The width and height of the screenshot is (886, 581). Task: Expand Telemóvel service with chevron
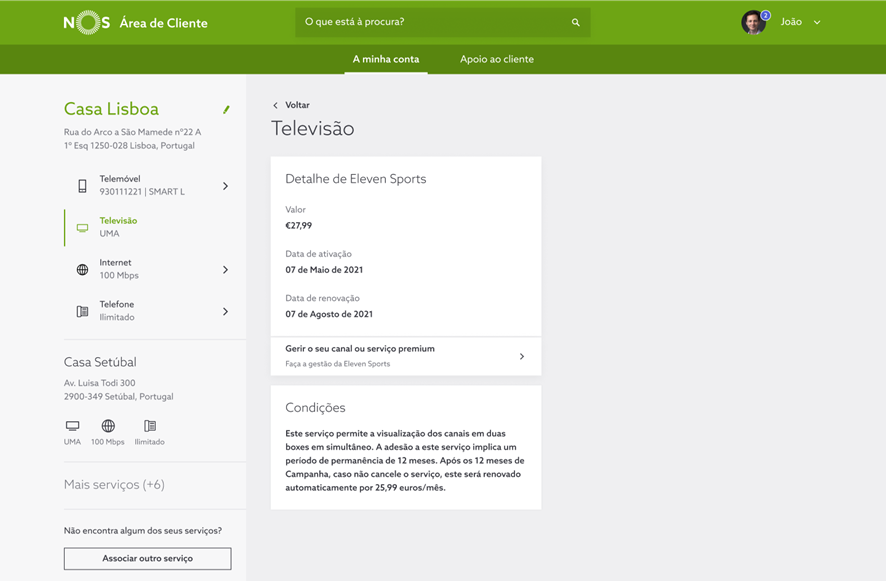(225, 186)
